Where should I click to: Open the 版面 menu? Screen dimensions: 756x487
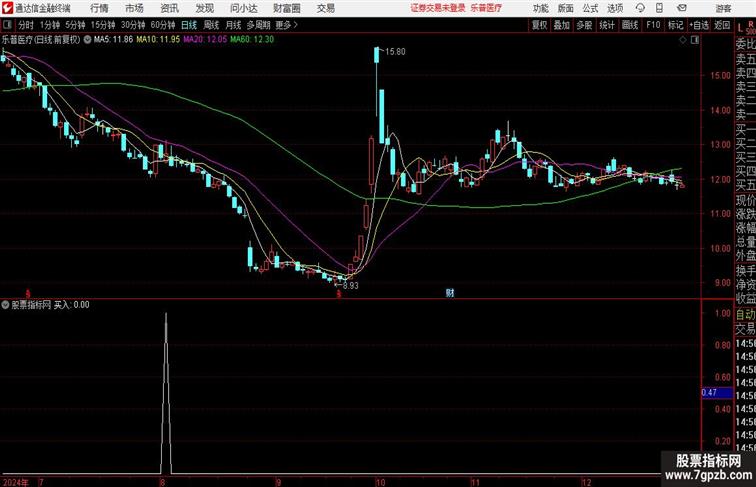click(566, 8)
